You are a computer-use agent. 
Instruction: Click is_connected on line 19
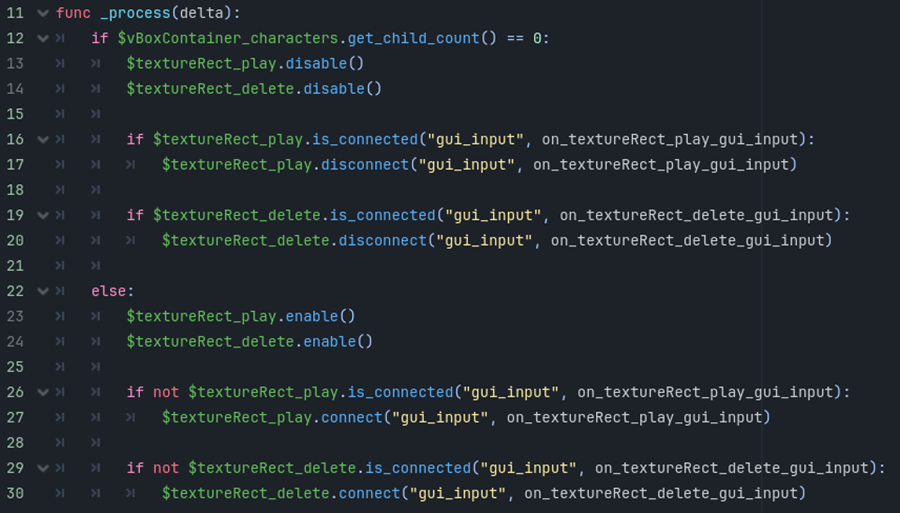point(383,215)
